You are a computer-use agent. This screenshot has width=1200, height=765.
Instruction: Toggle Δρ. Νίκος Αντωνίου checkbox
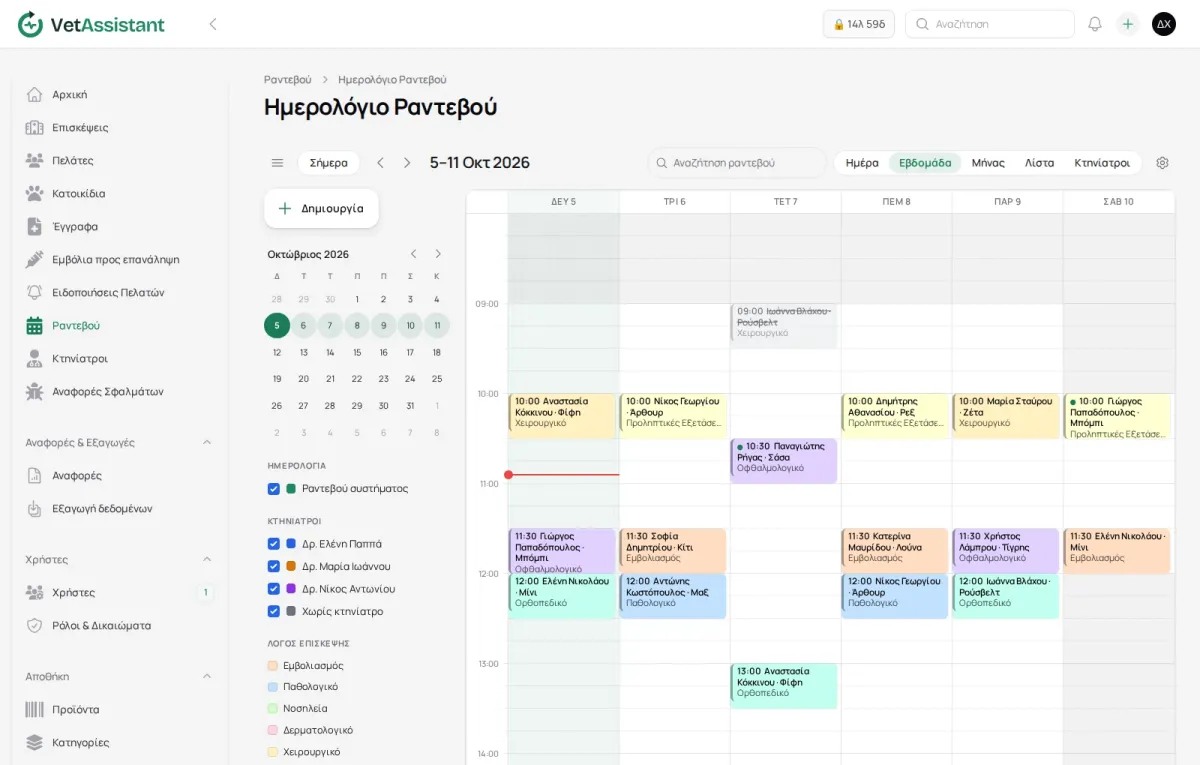[274, 589]
